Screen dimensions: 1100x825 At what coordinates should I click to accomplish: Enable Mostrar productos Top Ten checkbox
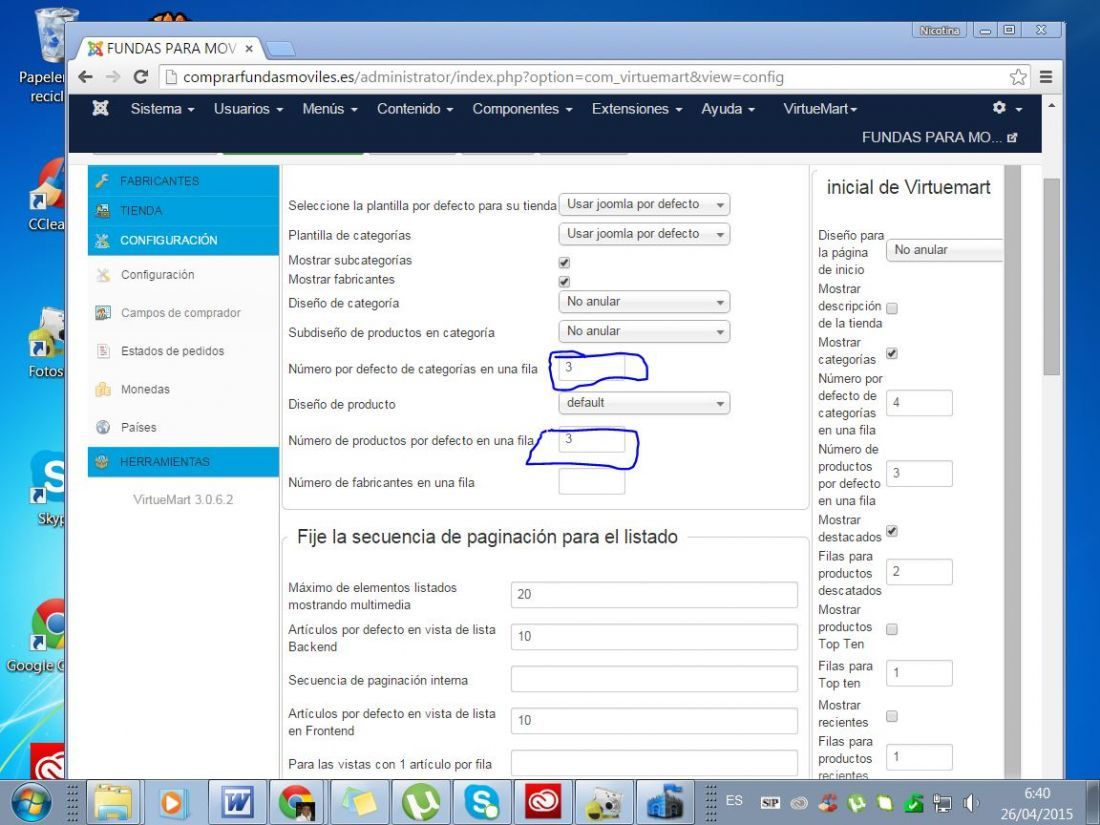coord(892,629)
